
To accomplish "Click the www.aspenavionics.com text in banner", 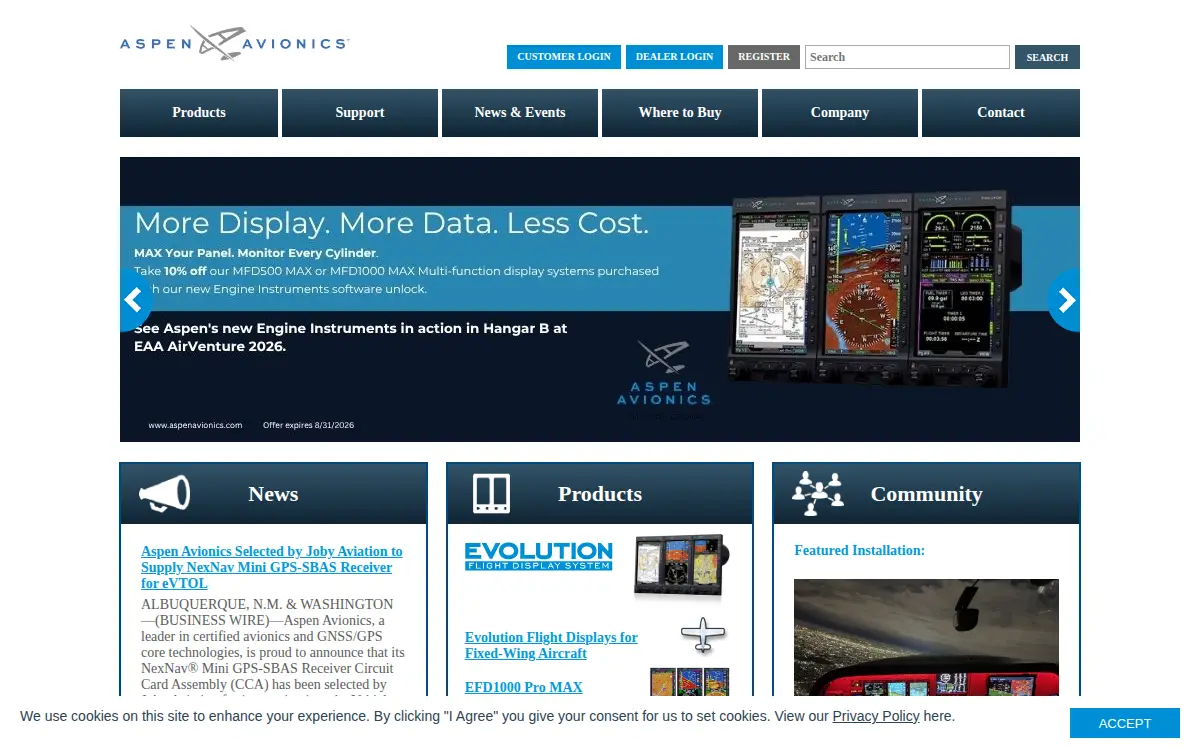I will coord(196,425).
